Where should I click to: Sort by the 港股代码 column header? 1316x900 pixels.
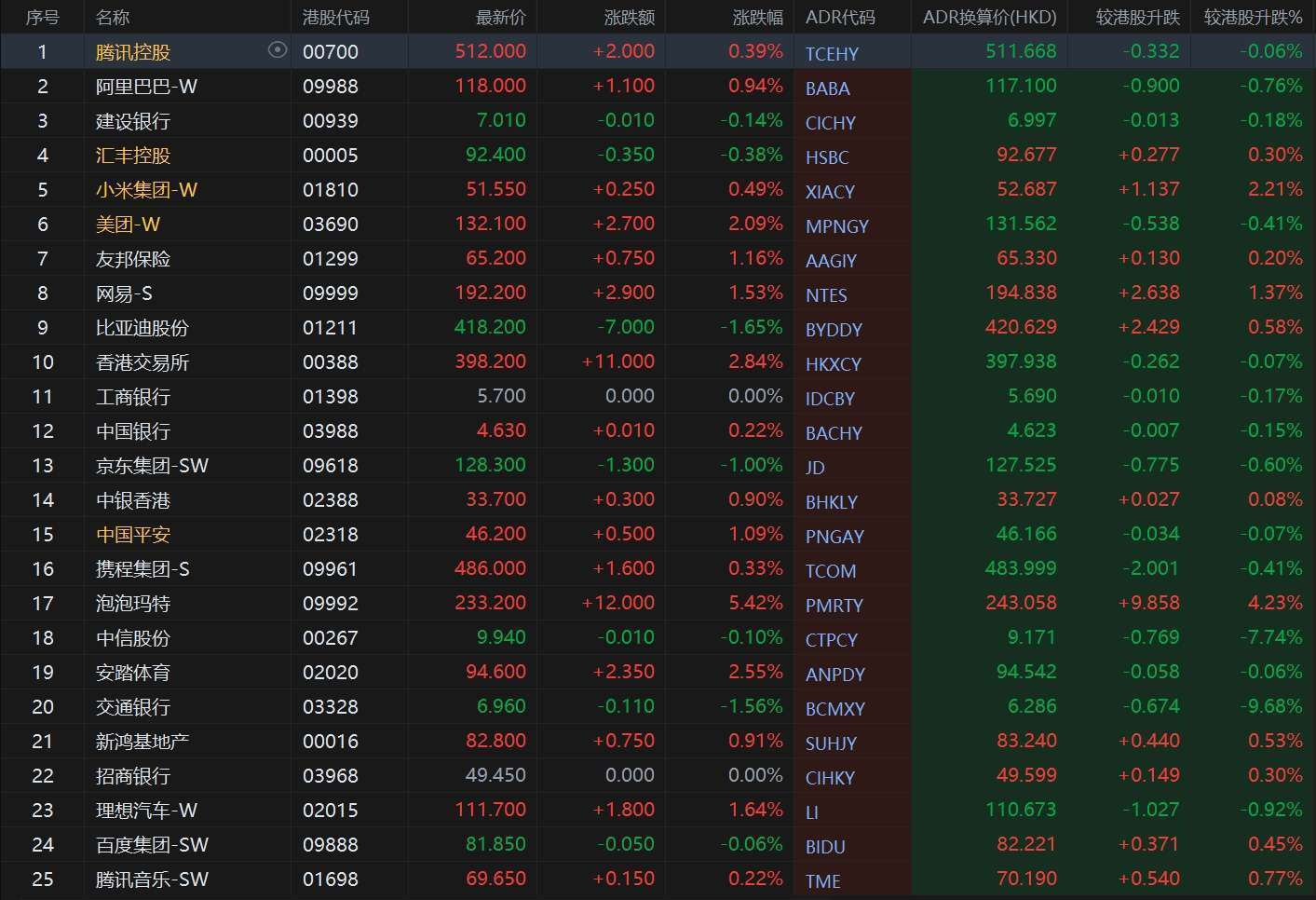[336, 18]
